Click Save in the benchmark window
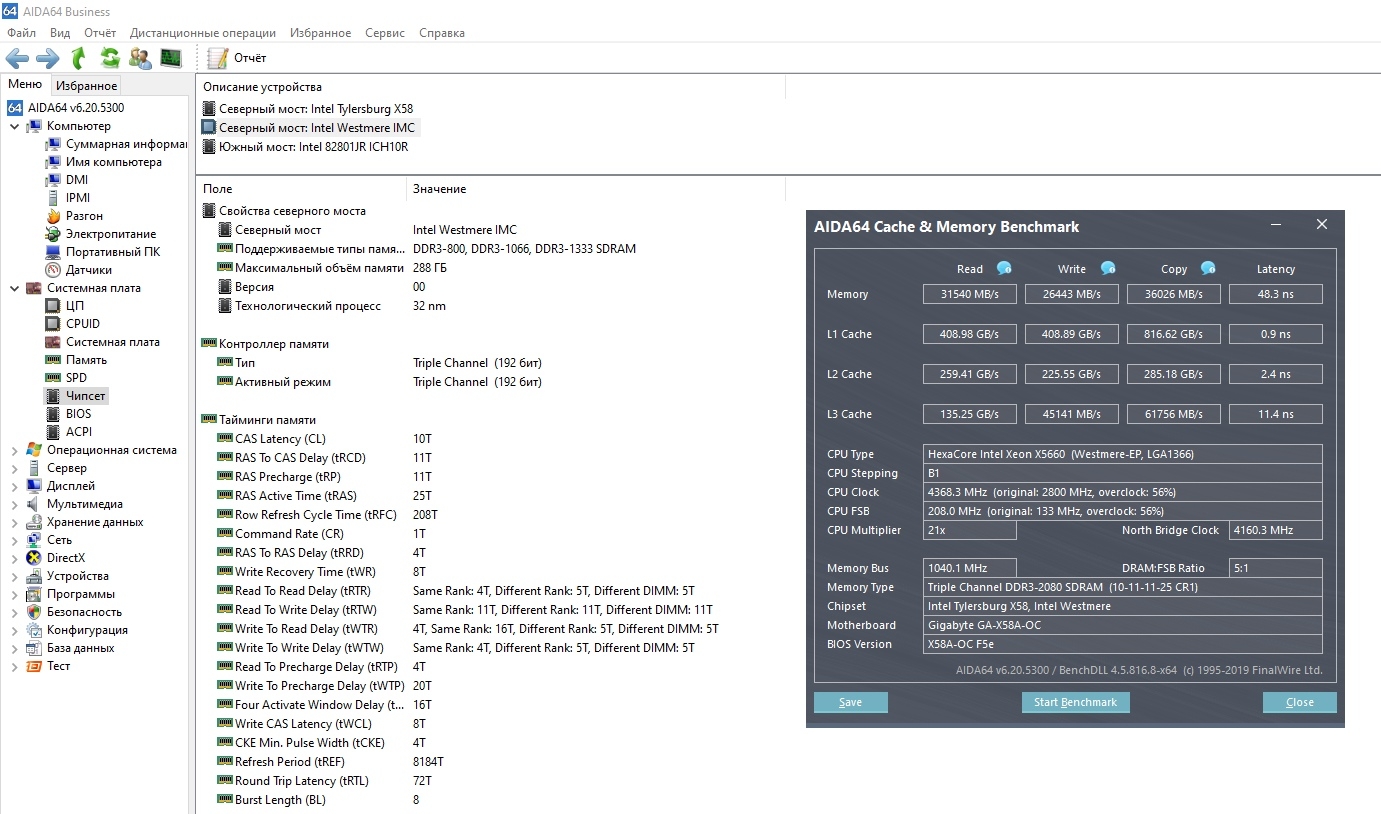 click(851, 702)
